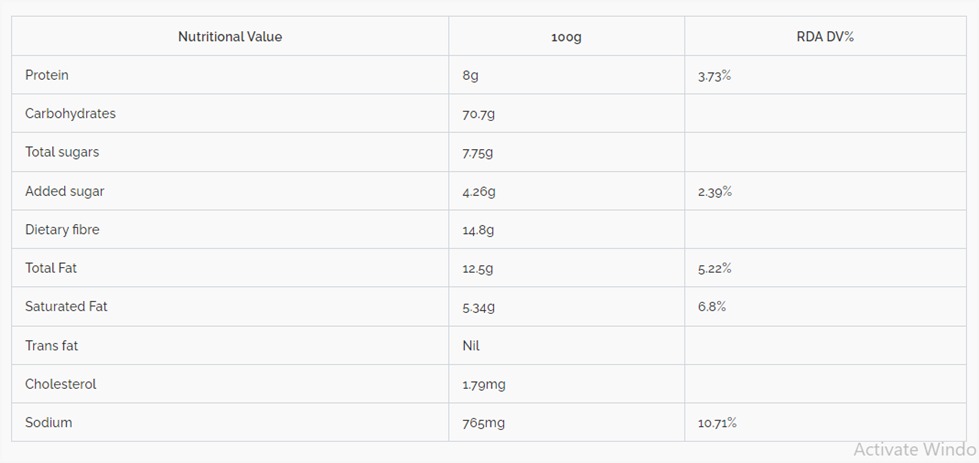
Task: Select the Total sugars label
Action: click(62, 152)
